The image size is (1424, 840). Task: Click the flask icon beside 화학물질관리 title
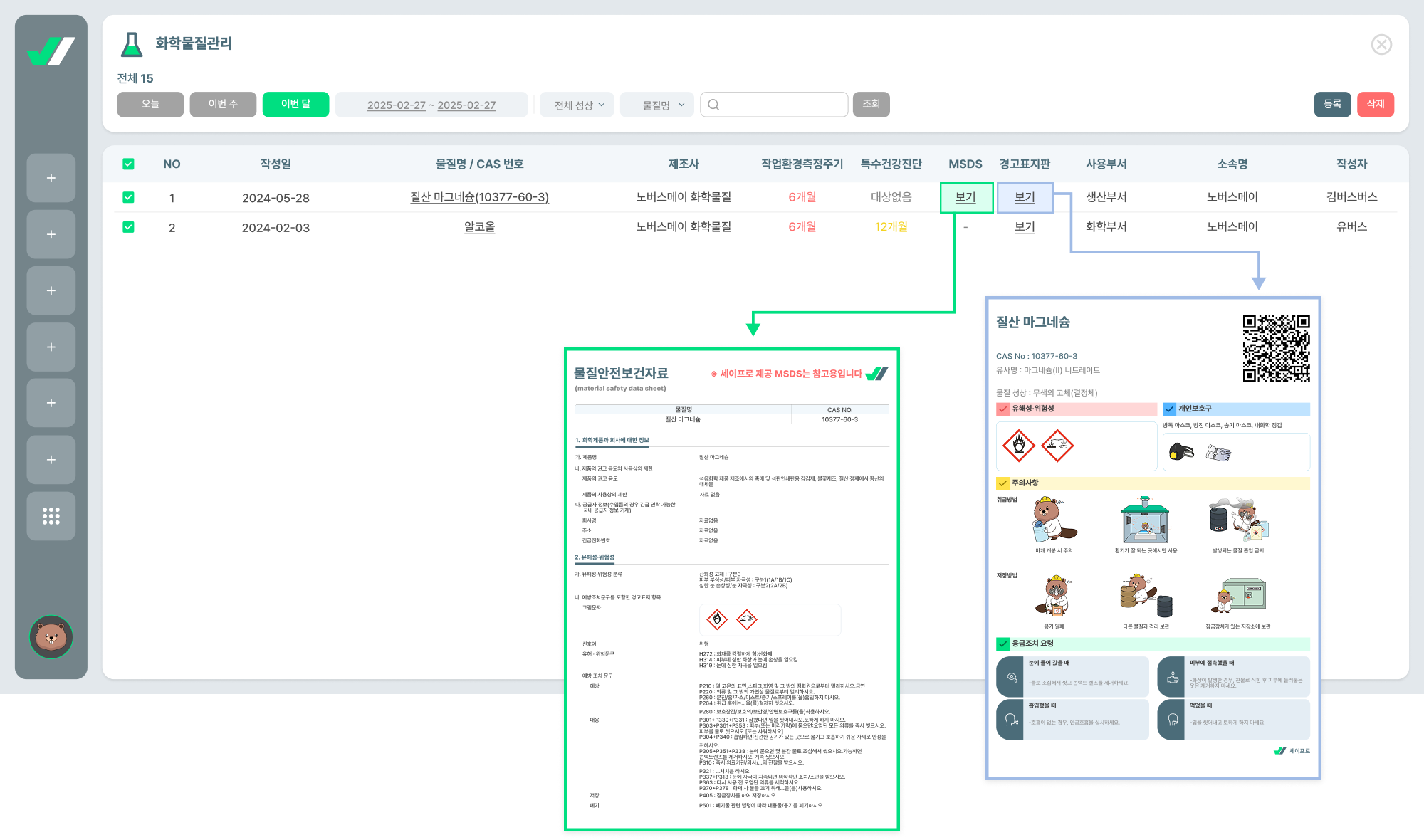point(131,44)
